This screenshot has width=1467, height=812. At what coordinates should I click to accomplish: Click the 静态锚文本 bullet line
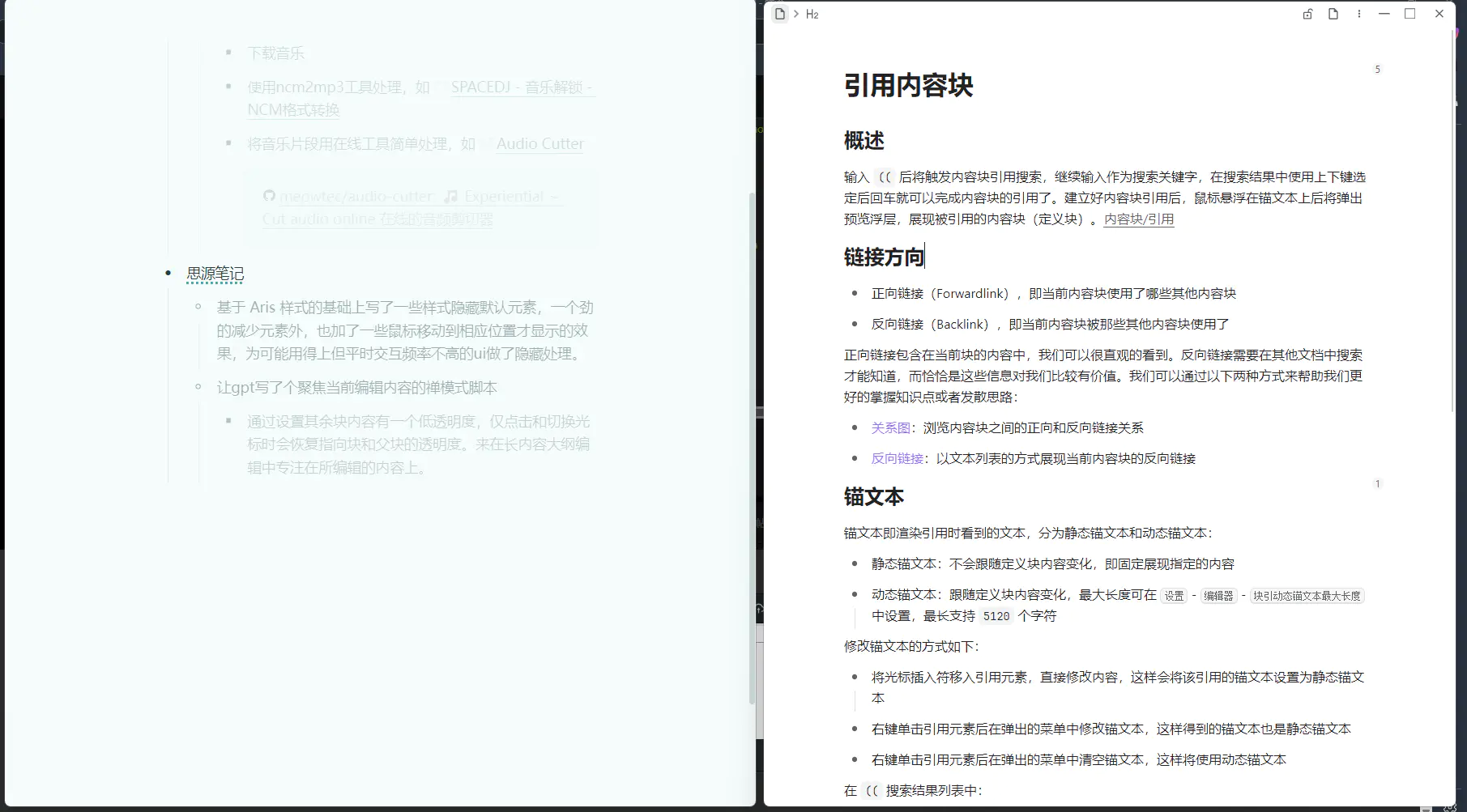(1053, 564)
